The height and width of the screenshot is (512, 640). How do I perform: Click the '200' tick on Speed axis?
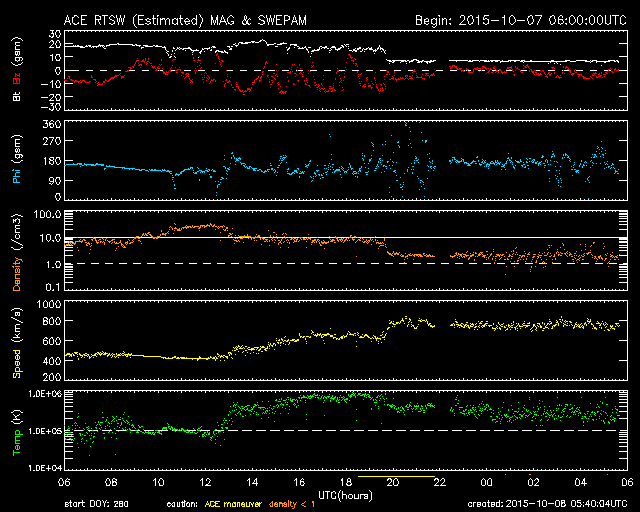52,377
